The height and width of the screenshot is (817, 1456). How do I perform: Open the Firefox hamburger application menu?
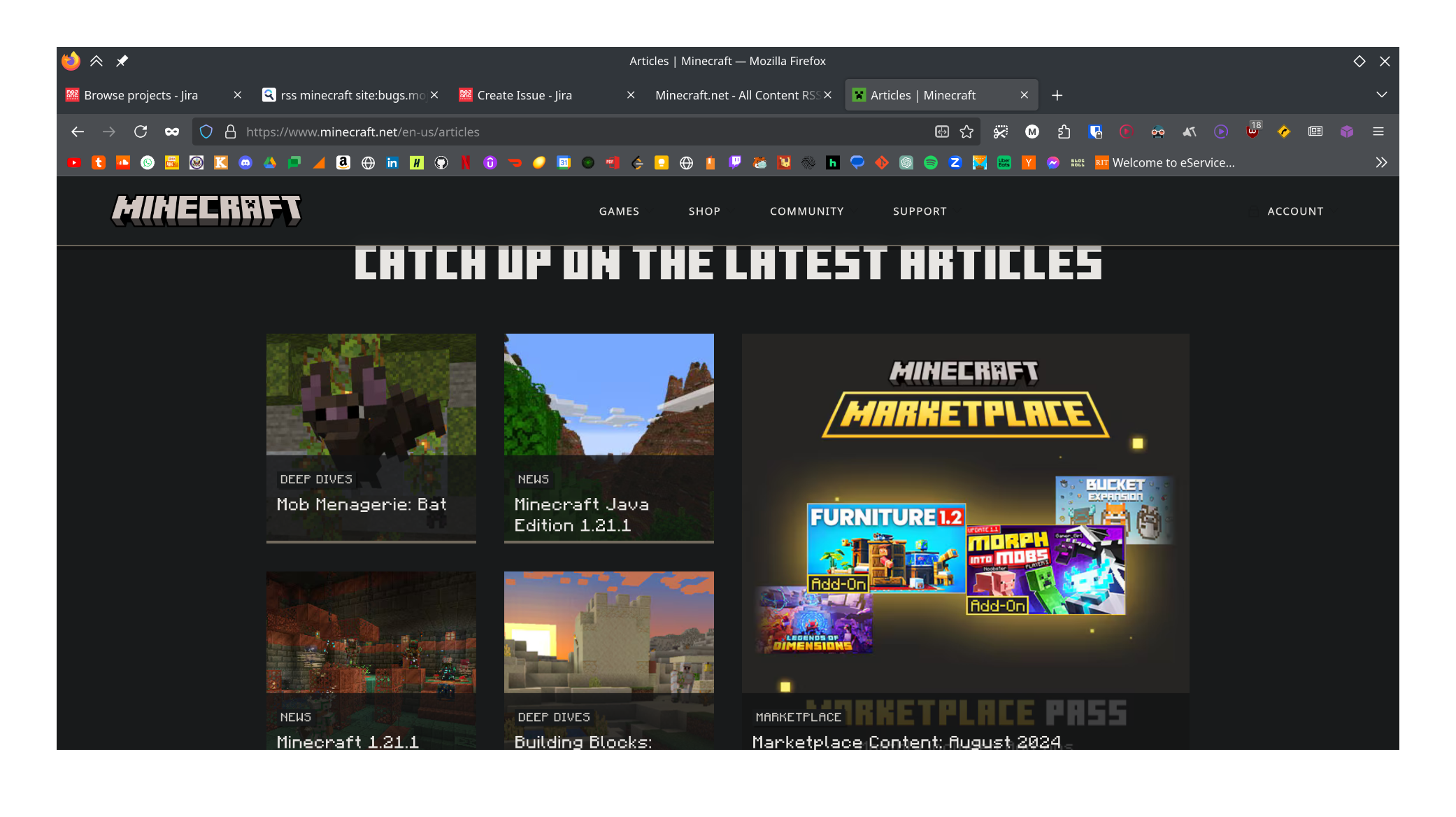coord(1378,132)
